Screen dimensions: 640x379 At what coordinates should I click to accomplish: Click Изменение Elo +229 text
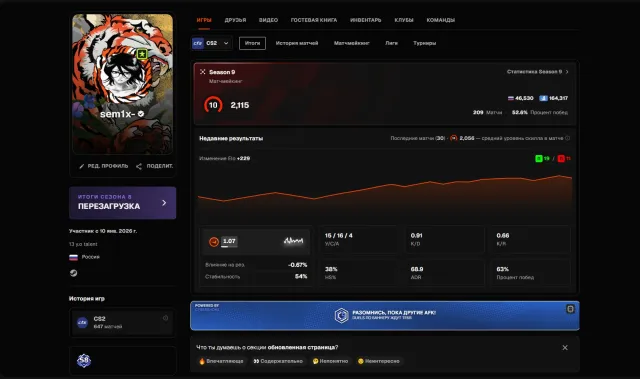point(224,158)
